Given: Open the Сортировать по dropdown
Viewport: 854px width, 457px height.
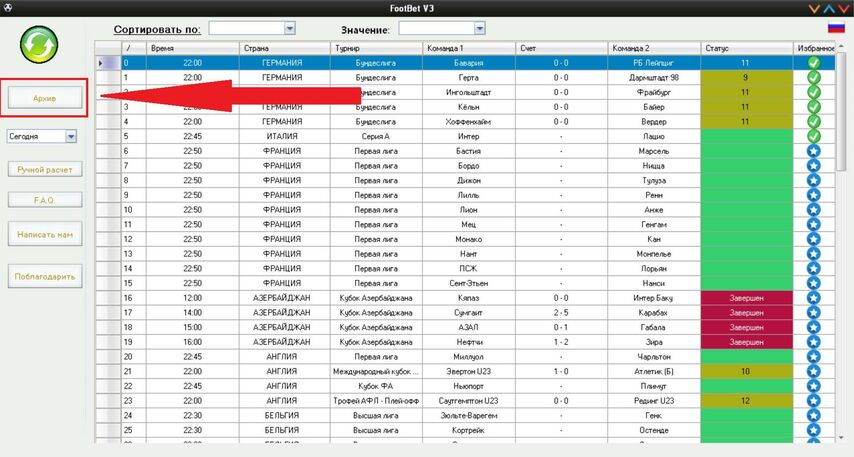Looking at the screenshot, I should [x=252, y=28].
